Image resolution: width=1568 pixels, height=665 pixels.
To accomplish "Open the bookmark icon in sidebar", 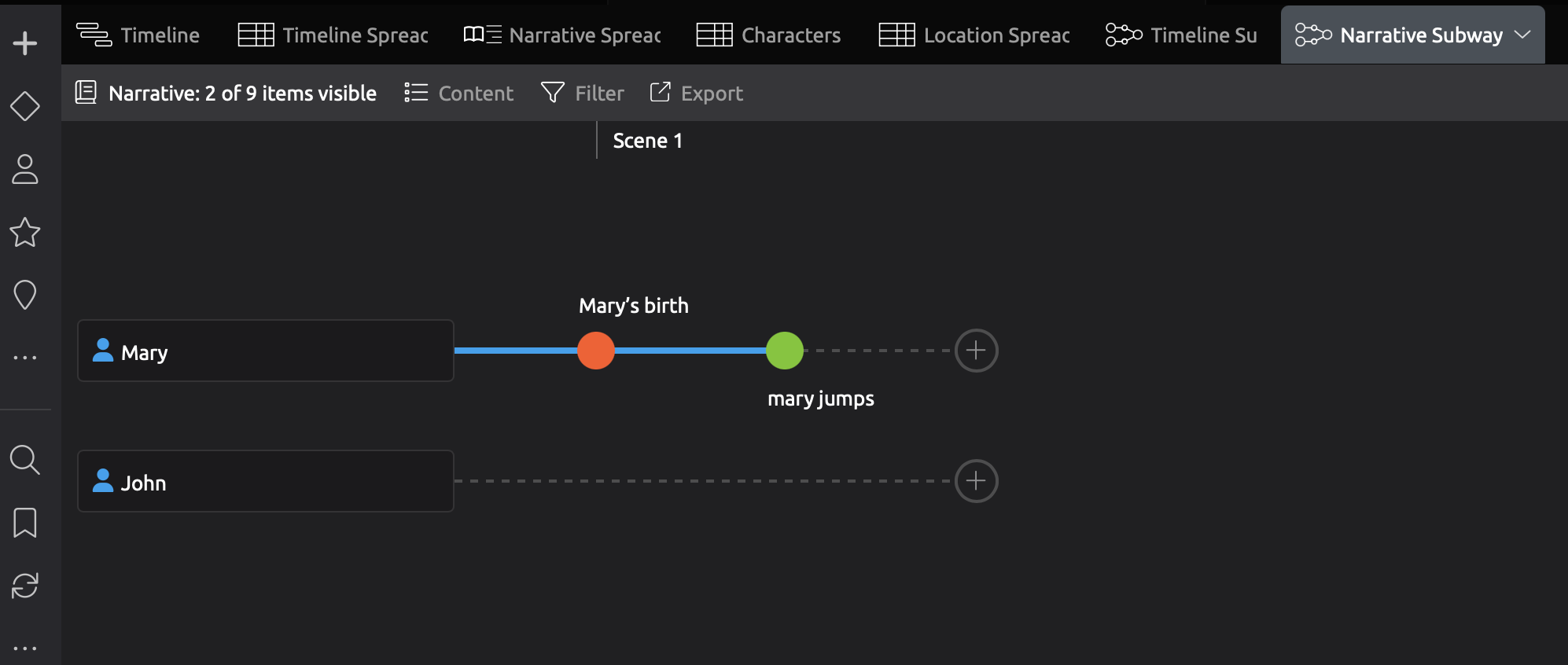I will [x=25, y=523].
